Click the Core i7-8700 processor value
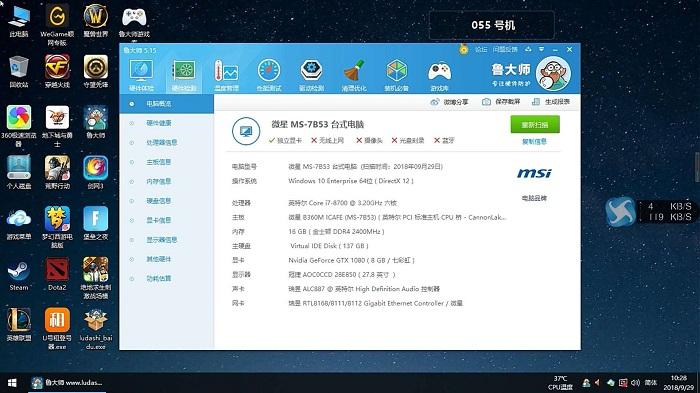The width and height of the screenshot is (700, 393). [x=342, y=203]
